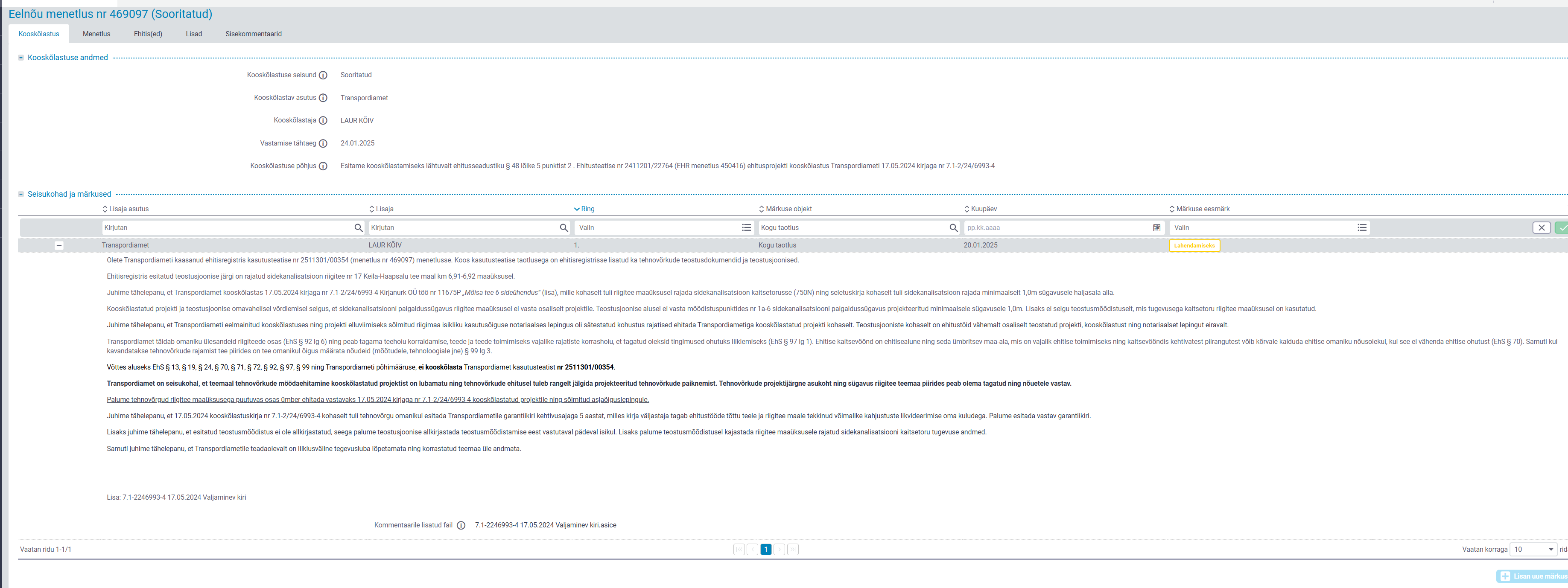Screen dimensions: 1568x588
Task: Click Lisa: 7.1-2246993-4 Valjaminev kiri text
Action: tap(176, 498)
